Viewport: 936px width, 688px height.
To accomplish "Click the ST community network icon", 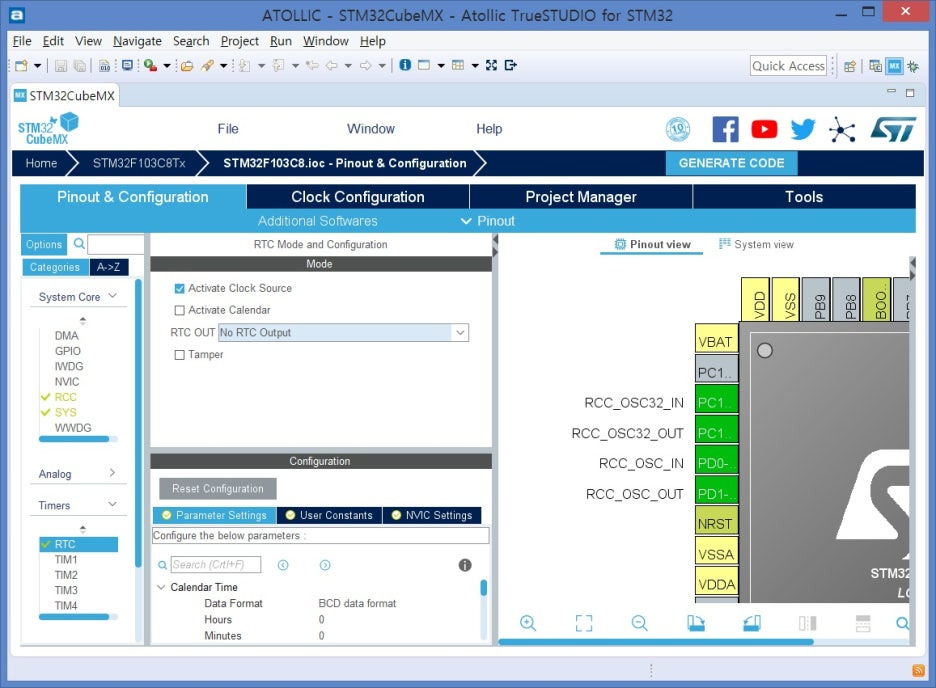I will 842,129.
